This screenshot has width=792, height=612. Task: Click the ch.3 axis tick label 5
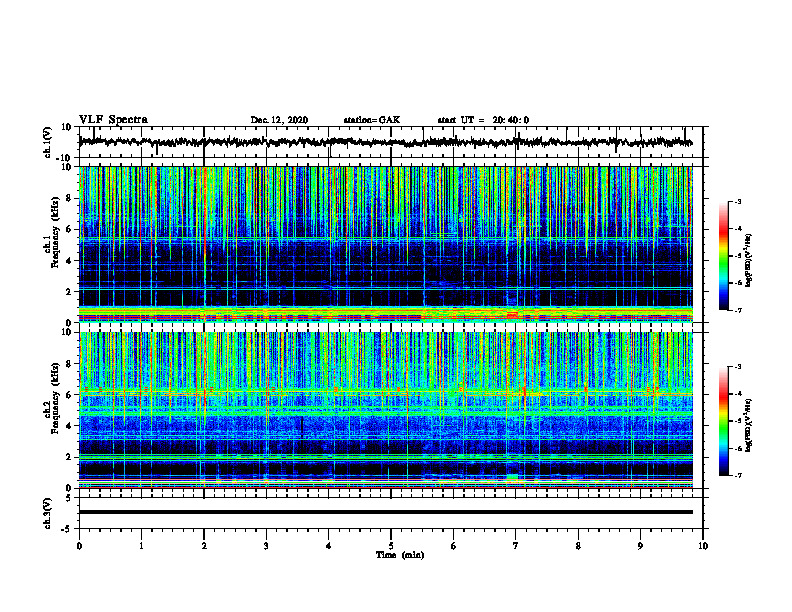coord(69,497)
